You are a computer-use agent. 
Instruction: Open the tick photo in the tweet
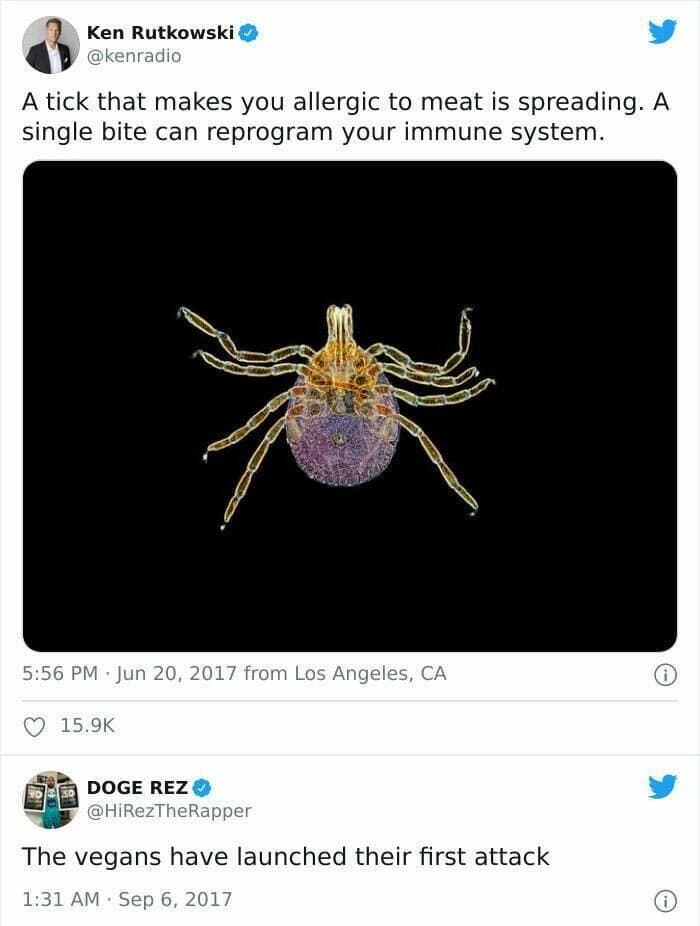click(x=350, y=406)
